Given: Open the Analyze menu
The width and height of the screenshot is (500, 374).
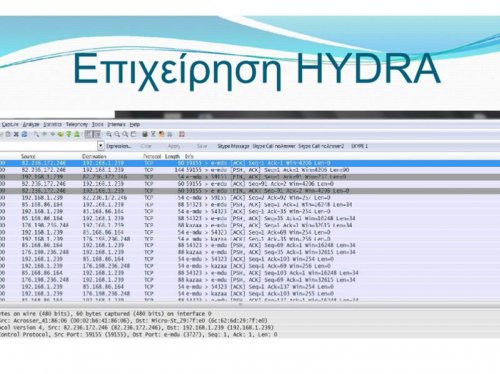Looking at the screenshot, I should [31, 124].
